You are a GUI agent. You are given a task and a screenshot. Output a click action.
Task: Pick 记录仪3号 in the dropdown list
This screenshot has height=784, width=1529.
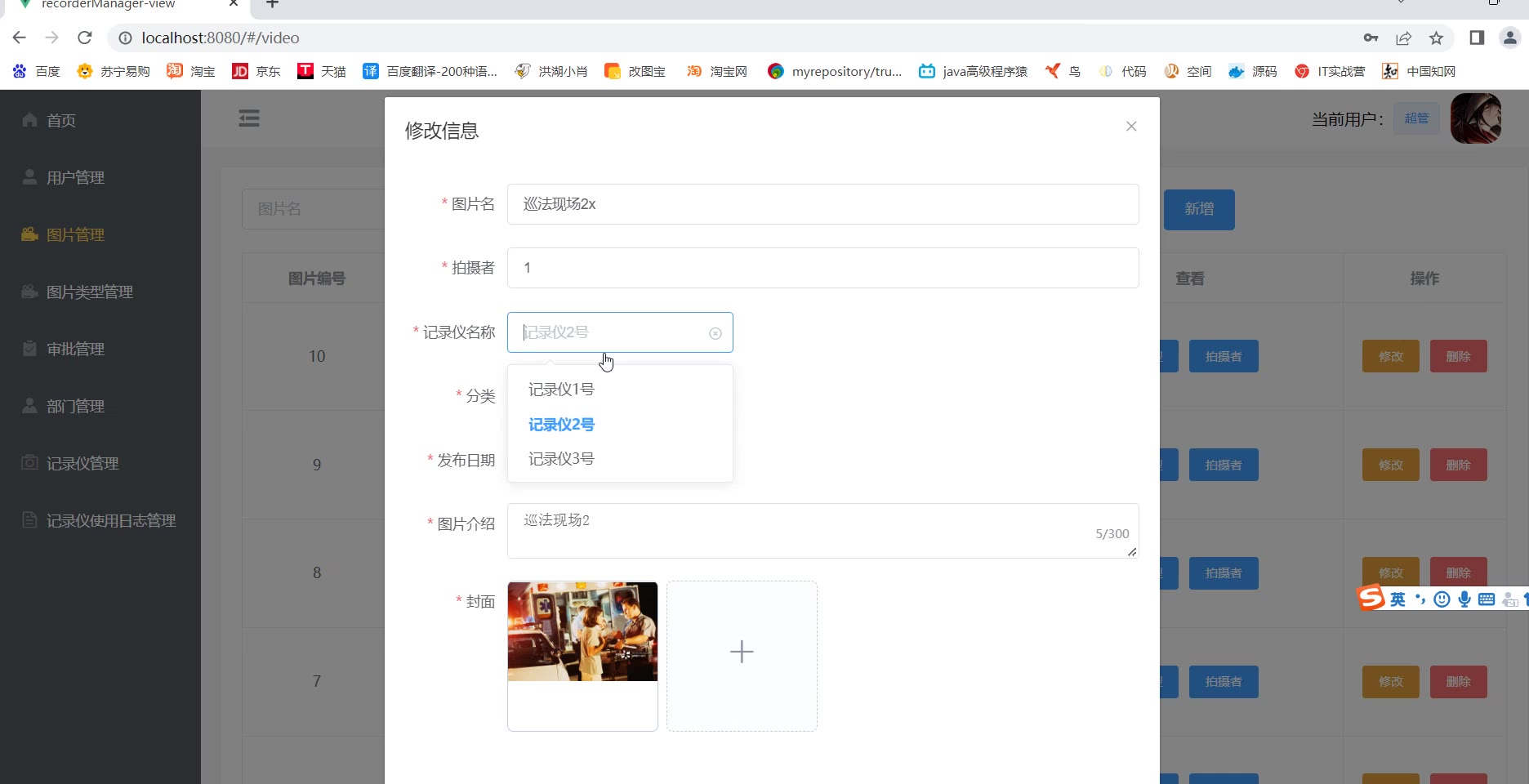(620, 459)
